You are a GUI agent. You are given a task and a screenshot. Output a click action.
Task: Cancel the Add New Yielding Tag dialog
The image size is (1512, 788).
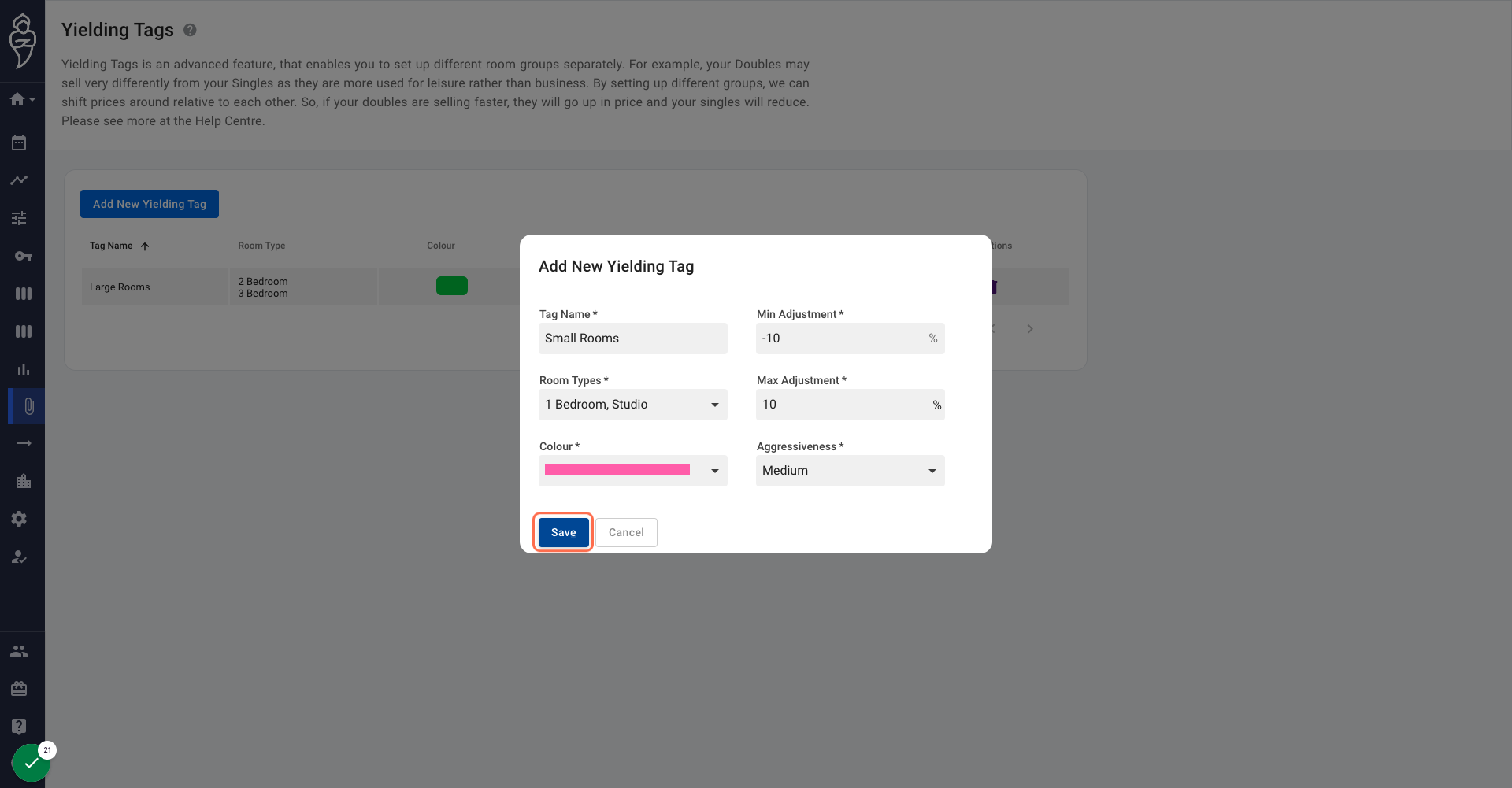tap(626, 533)
